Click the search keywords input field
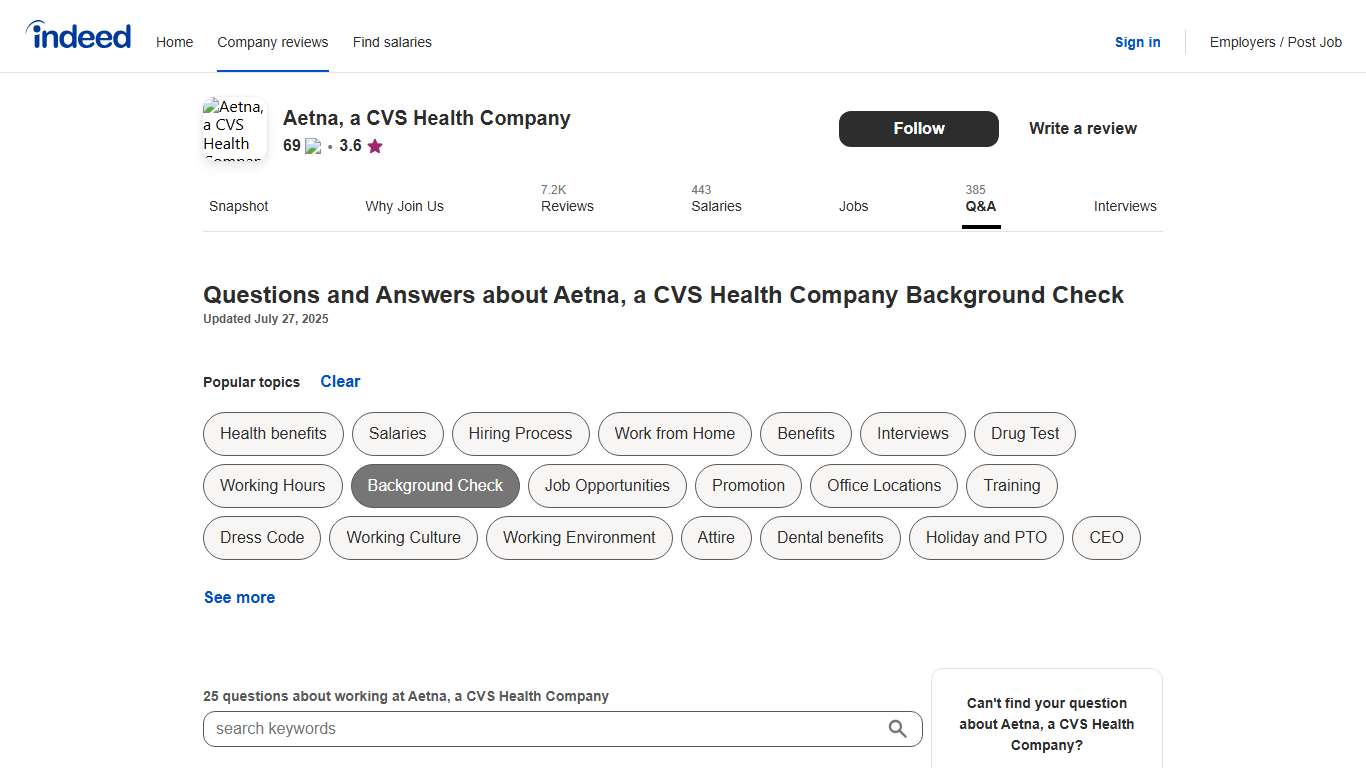Viewport: 1366px width, 768px height. tap(560, 729)
